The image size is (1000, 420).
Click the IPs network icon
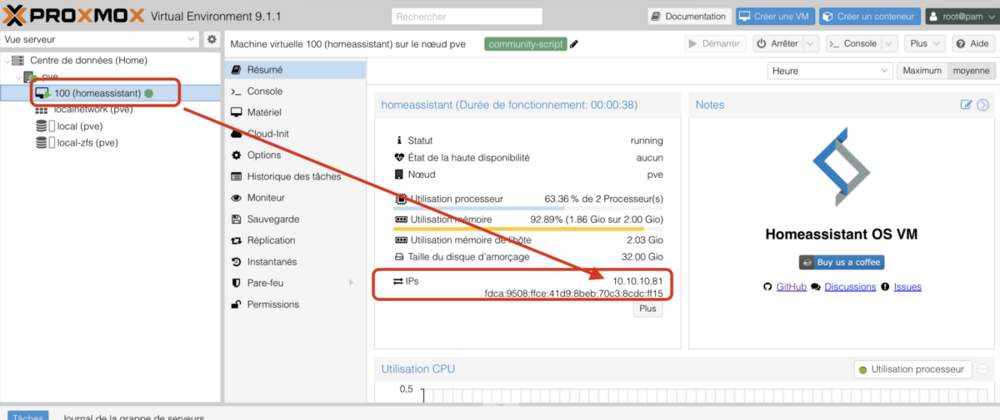398,281
